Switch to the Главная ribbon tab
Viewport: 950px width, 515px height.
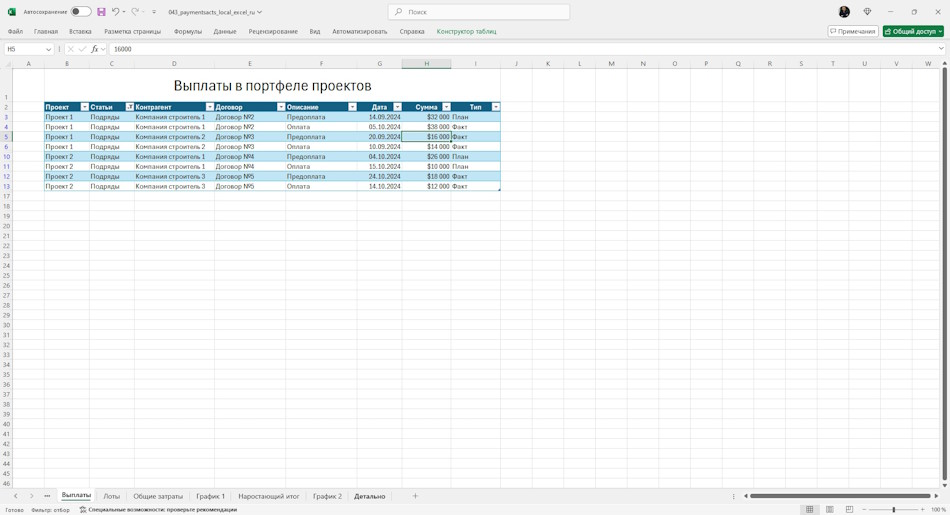46,32
